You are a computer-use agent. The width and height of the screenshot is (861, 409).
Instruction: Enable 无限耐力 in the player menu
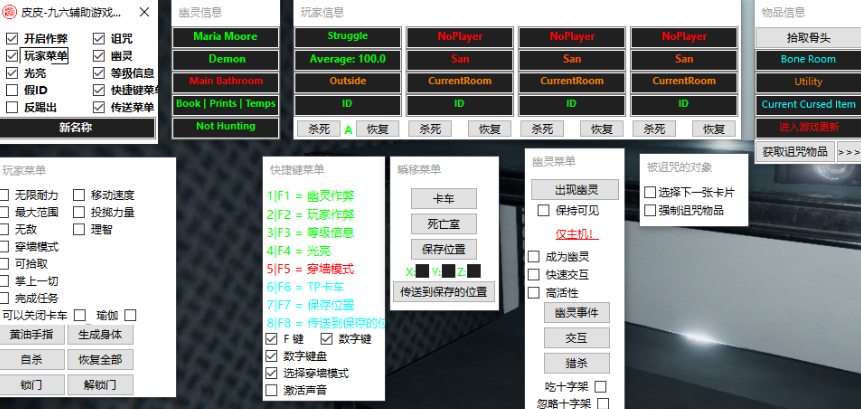(6, 195)
